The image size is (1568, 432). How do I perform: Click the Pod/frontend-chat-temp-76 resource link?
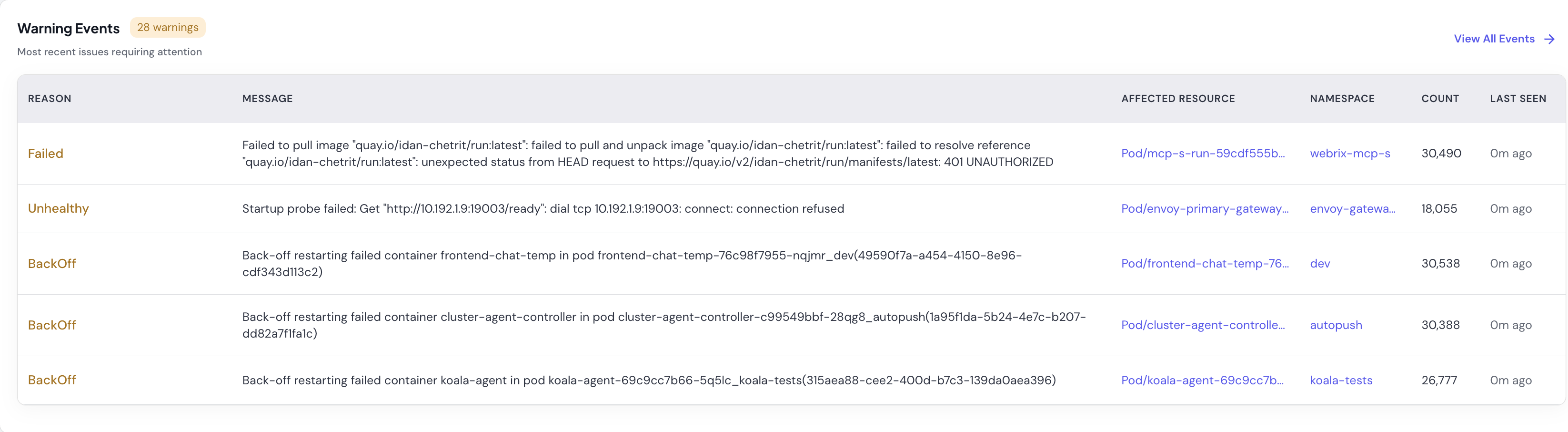point(1205,263)
